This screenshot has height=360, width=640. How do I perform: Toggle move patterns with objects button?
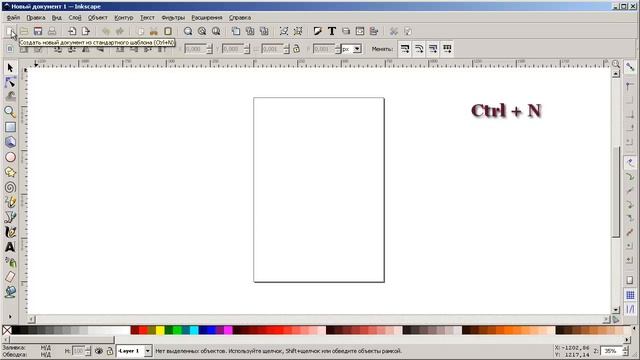coord(447,49)
